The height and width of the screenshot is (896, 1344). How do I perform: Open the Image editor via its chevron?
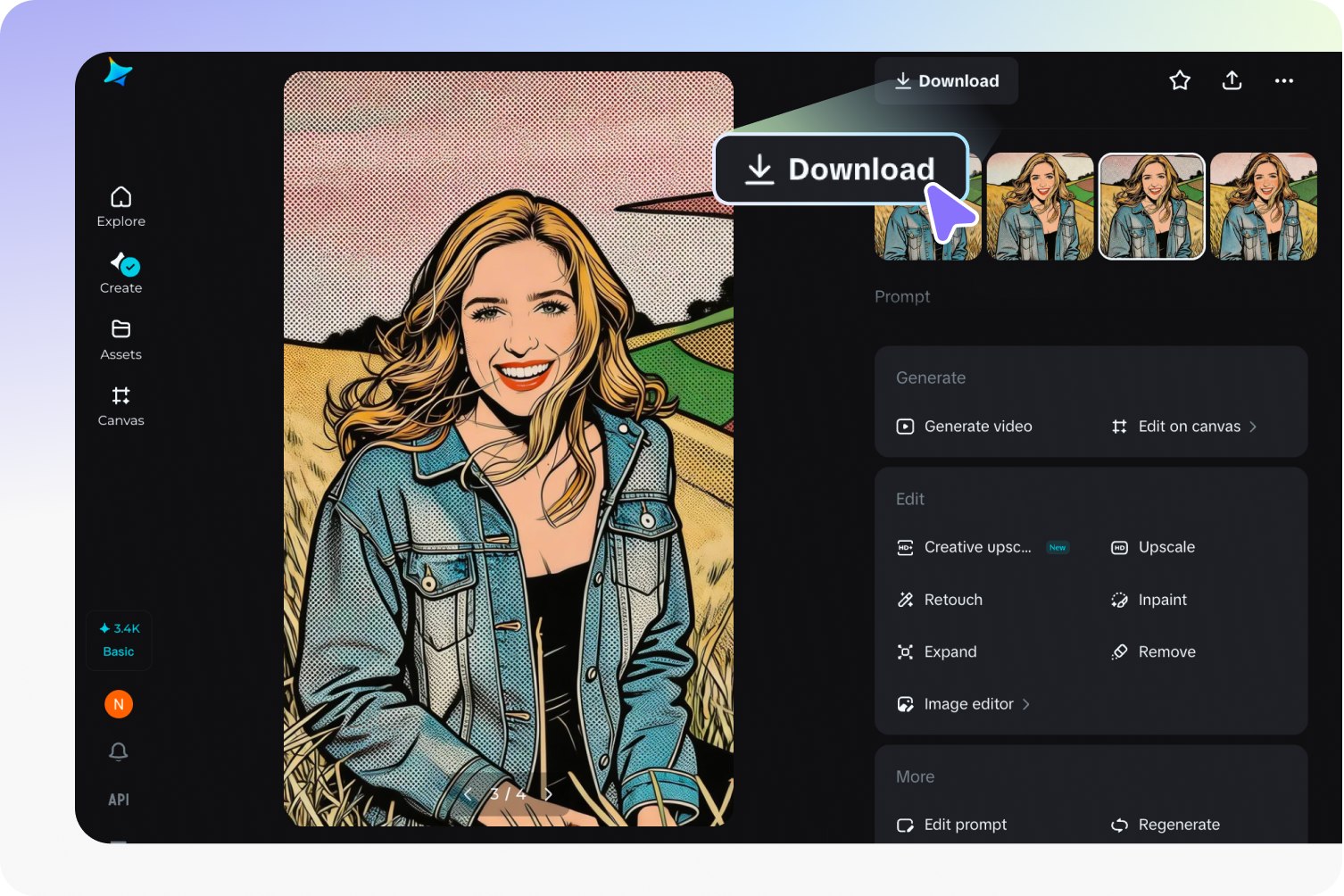tap(1025, 703)
